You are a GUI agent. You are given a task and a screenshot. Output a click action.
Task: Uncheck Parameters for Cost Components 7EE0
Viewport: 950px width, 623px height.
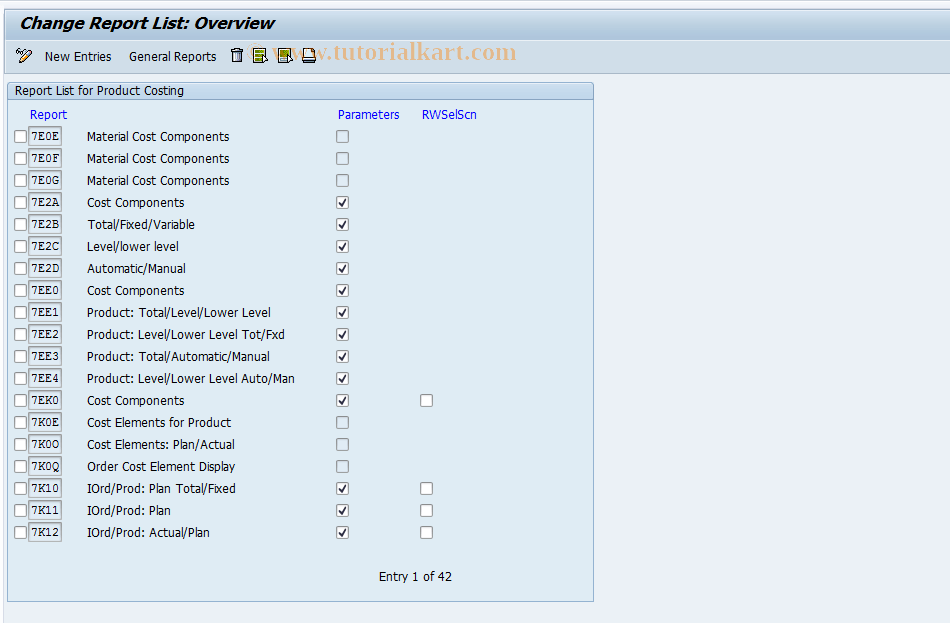coord(342,290)
